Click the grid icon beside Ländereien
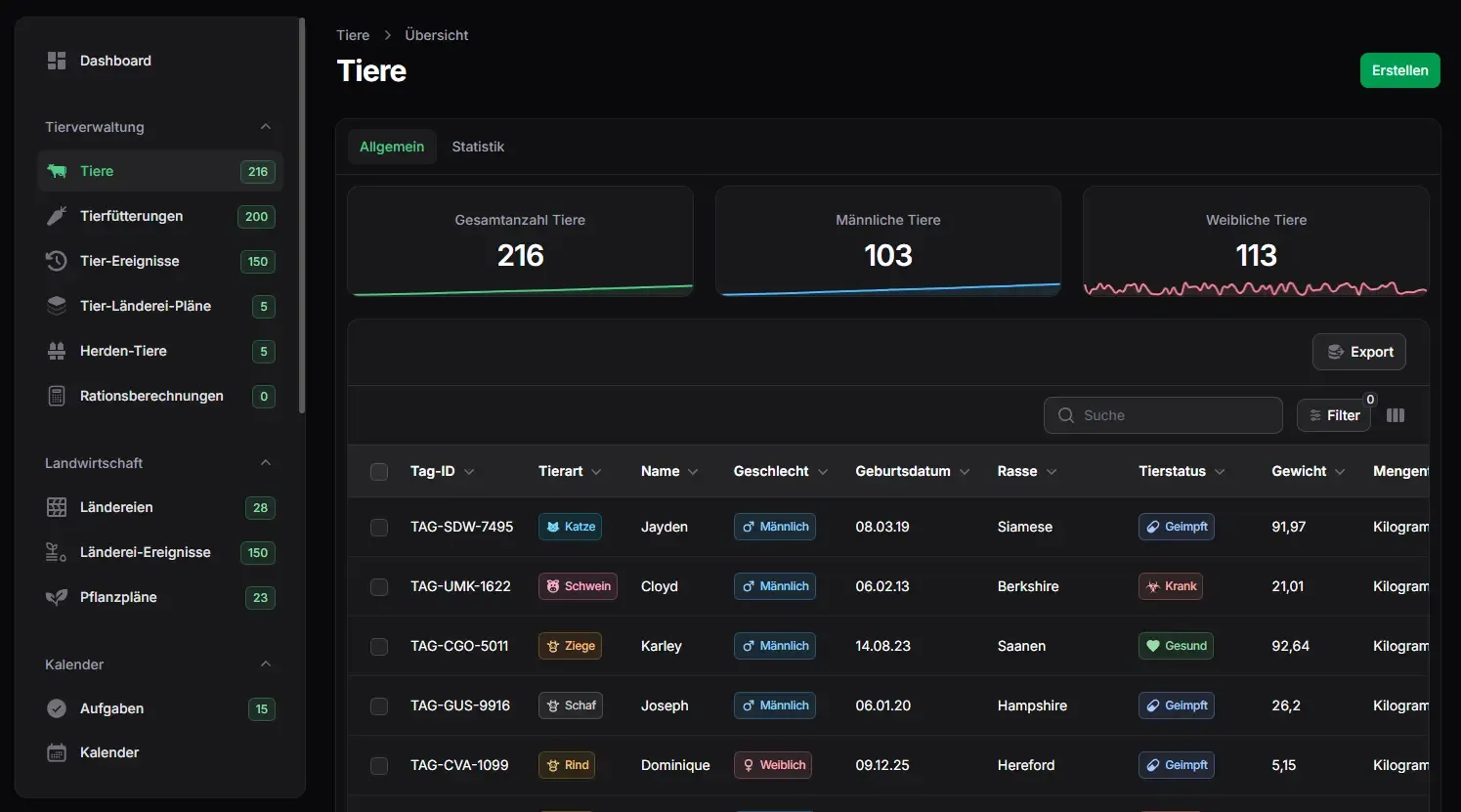 57,507
